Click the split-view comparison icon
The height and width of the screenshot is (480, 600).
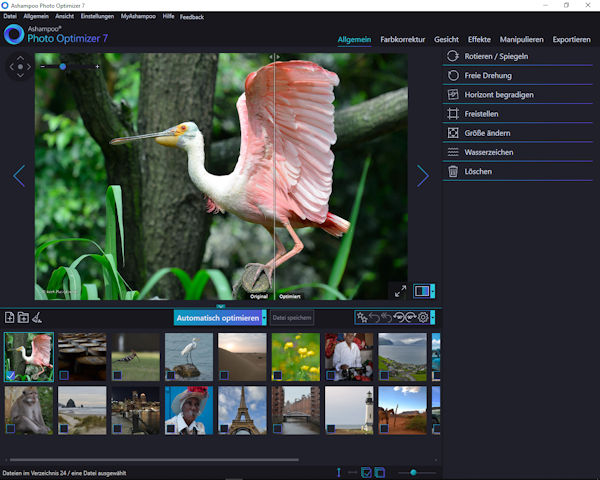tap(422, 291)
